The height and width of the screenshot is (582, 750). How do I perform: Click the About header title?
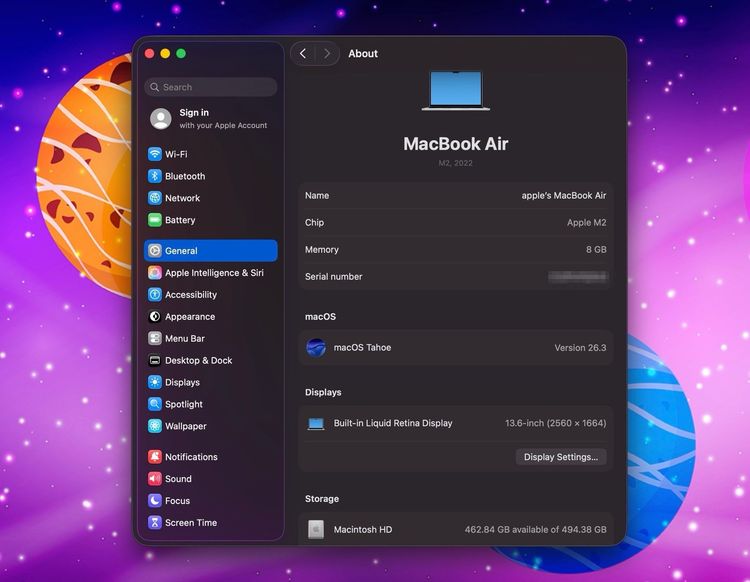click(363, 54)
